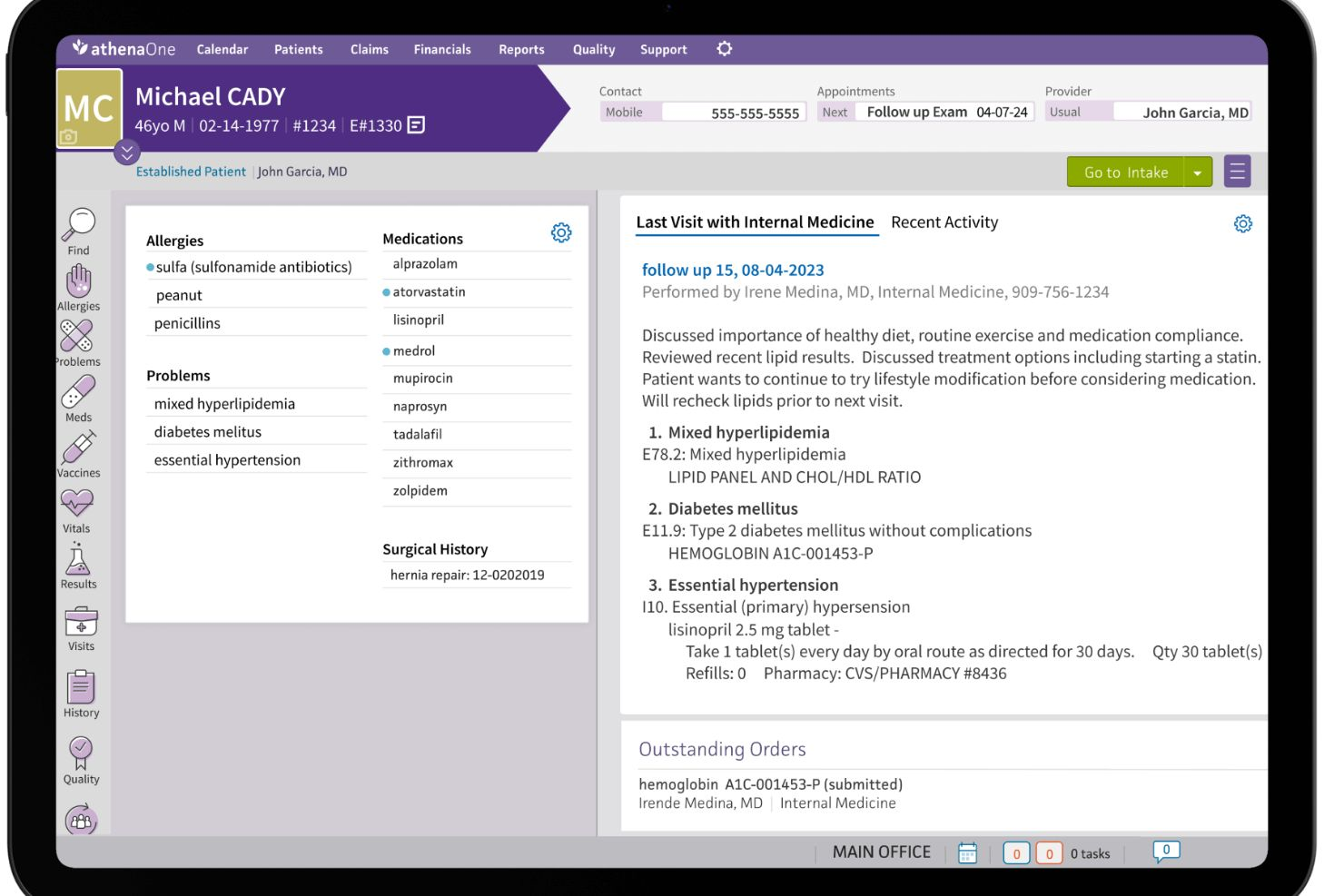The width and height of the screenshot is (1344, 896).
Task: Open the Calendar menu
Action: 222,49
